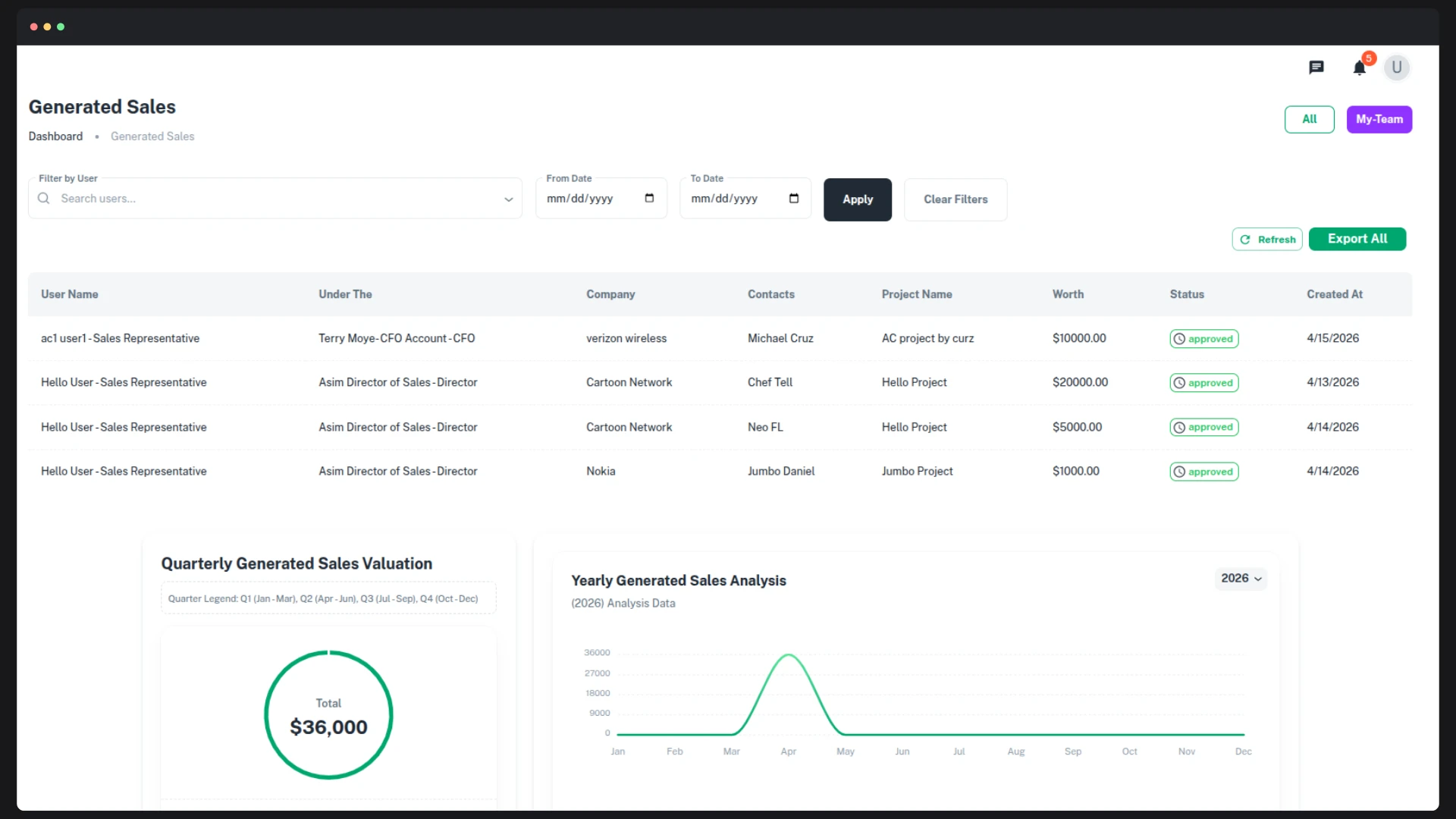Click the $5000.00 worth value
The image size is (1456, 819).
coord(1077,427)
